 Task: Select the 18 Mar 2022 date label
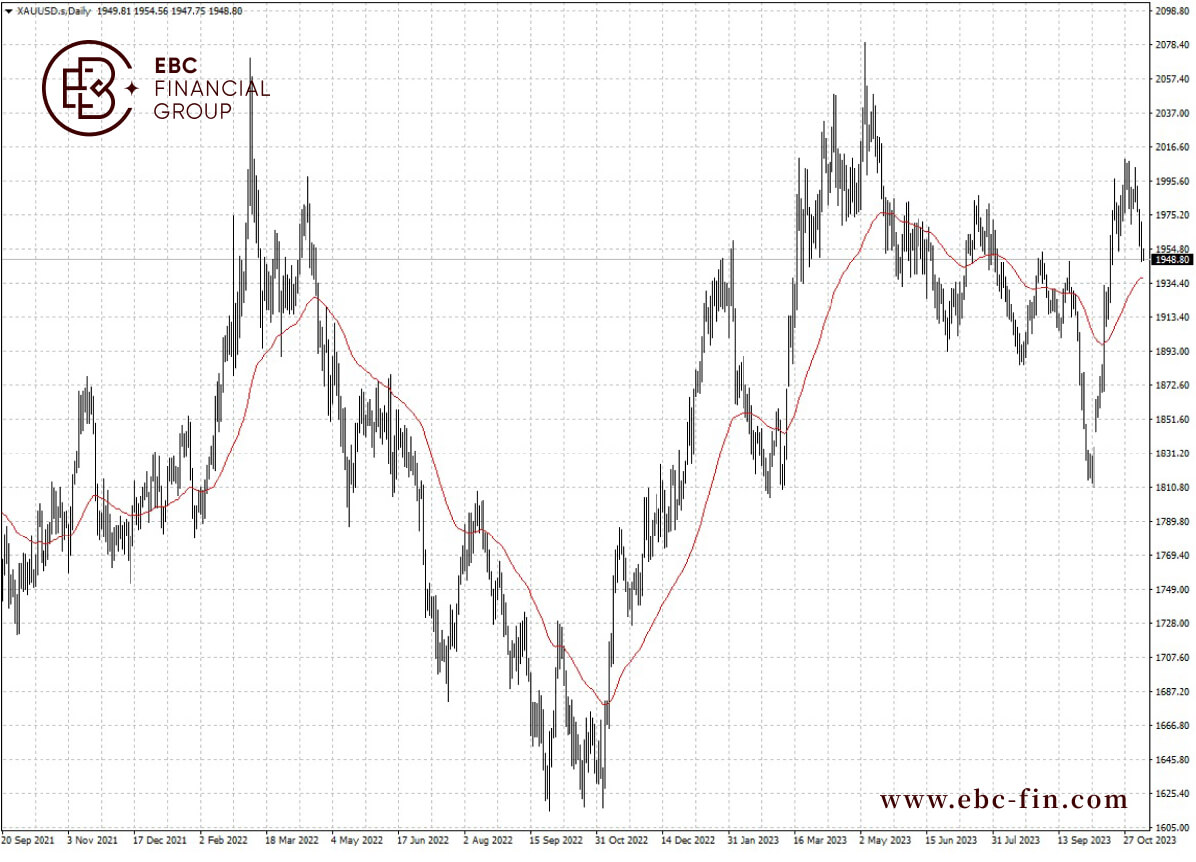click(291, 841)
